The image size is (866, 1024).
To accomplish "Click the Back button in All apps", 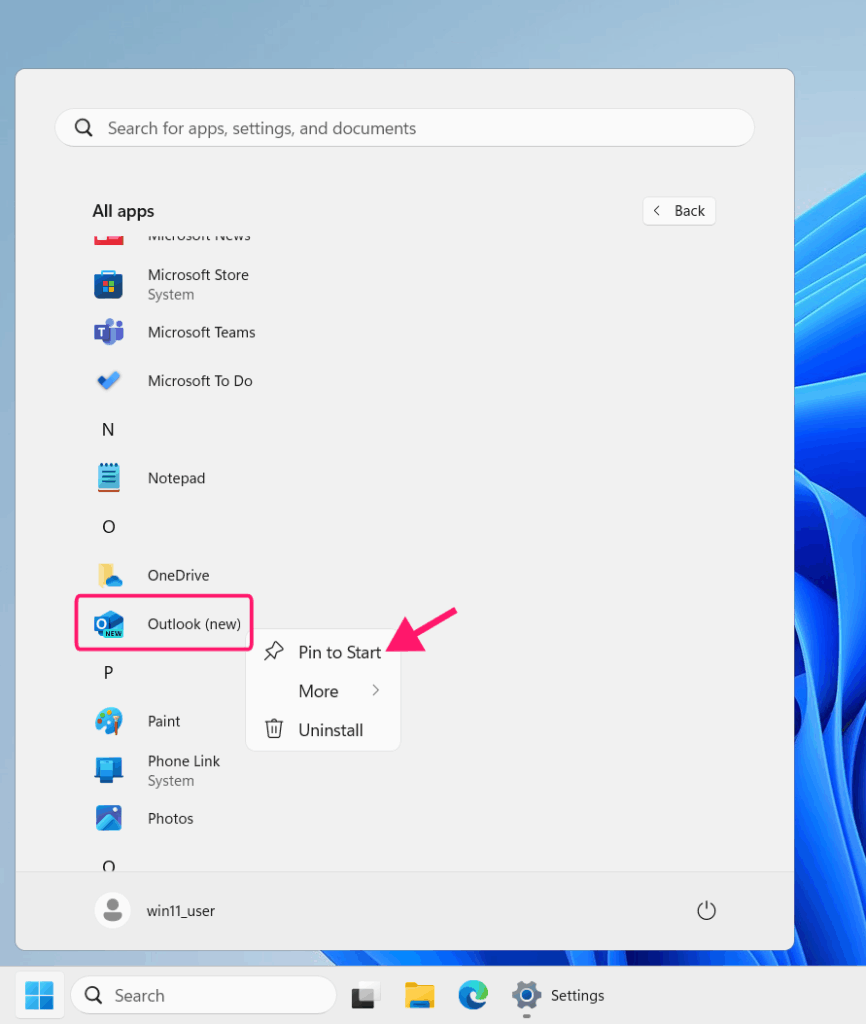I will tap(679, 211).
